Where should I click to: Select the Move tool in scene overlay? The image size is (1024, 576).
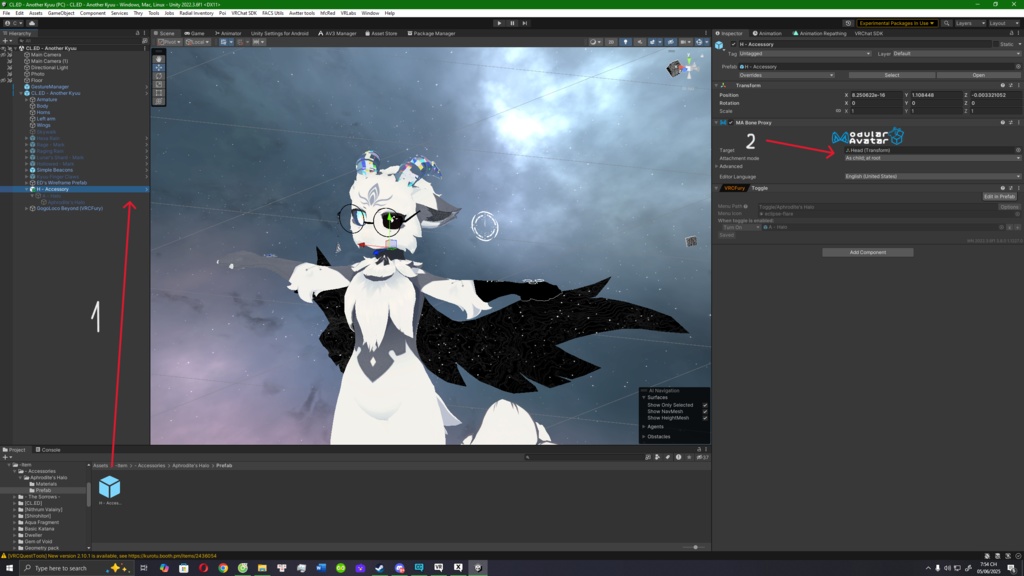159,68
